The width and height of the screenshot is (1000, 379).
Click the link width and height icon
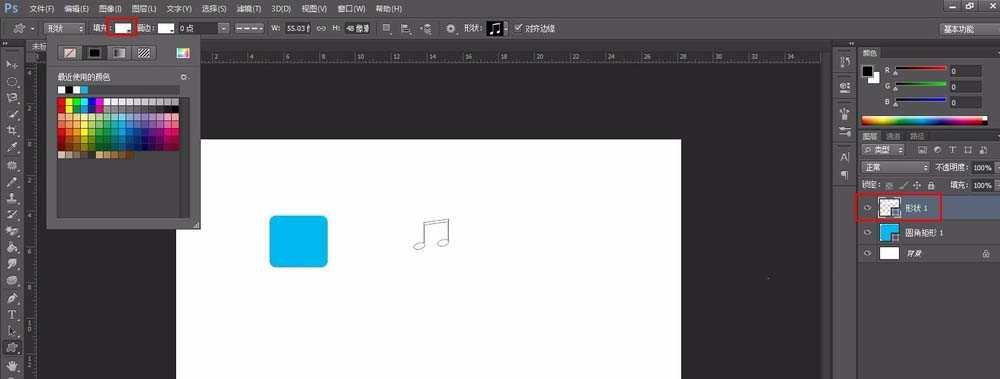(x=321, y=28)
